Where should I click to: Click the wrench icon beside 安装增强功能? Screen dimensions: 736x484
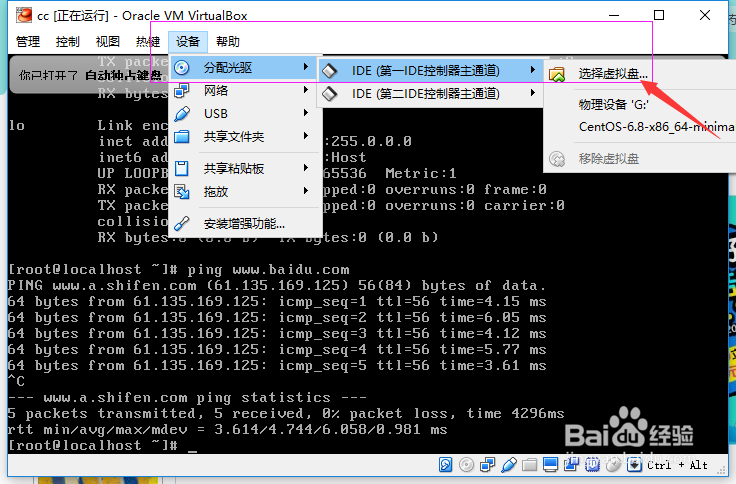tap(182, 223)
